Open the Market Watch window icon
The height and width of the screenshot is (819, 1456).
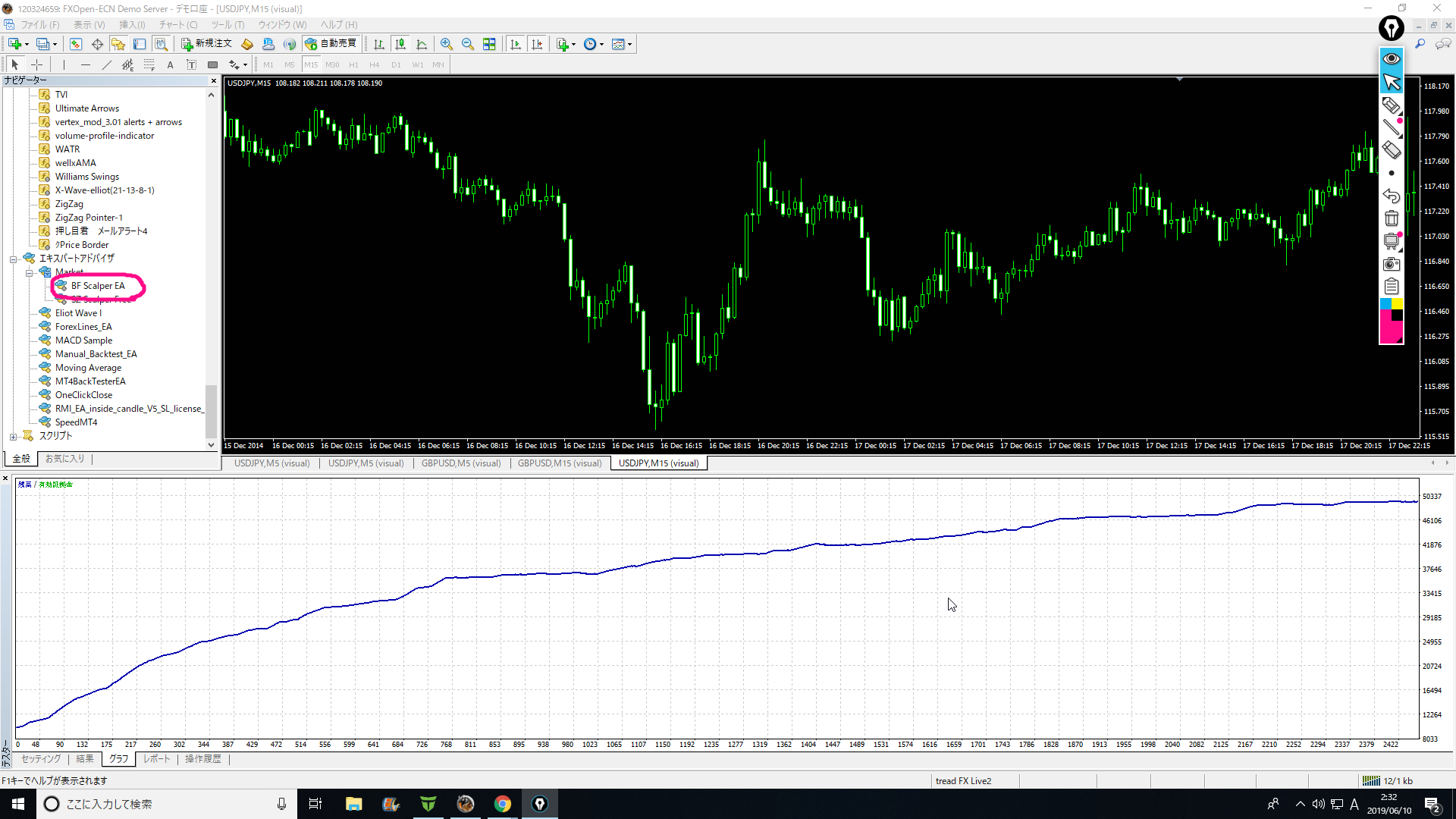tap(76, 44)
